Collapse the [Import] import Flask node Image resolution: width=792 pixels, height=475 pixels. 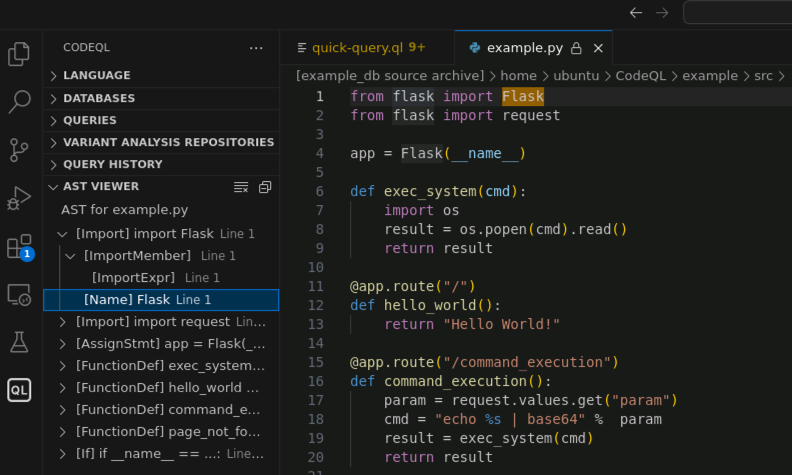pyautogui.click(x=62, y=234)
